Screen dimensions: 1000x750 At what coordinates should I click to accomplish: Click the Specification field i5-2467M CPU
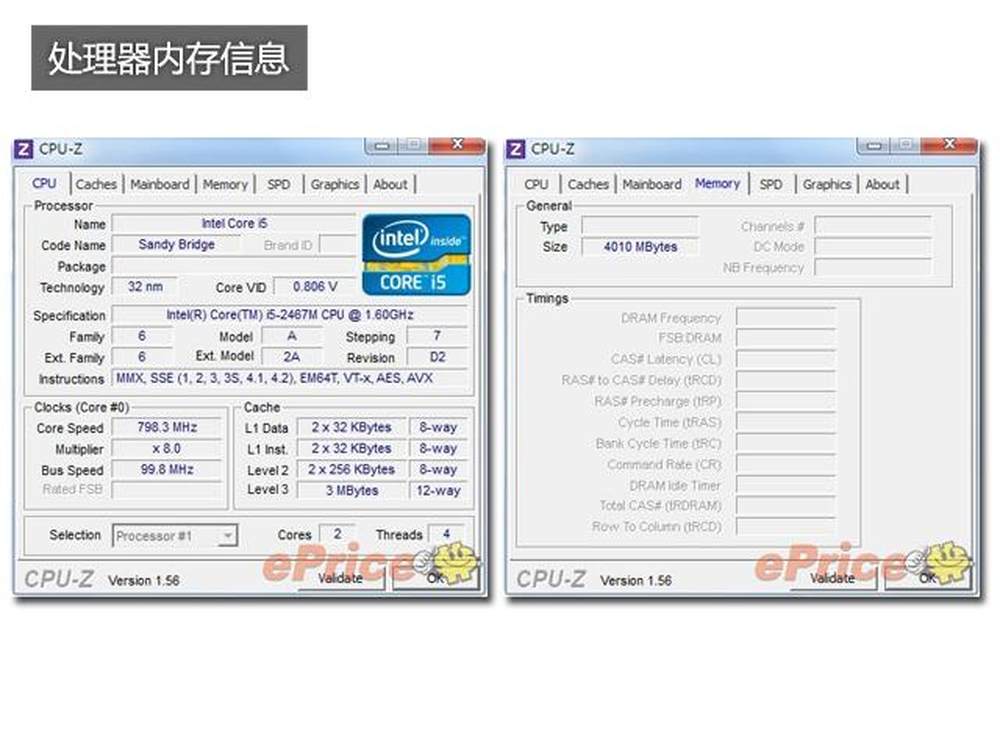coord(290,315)
